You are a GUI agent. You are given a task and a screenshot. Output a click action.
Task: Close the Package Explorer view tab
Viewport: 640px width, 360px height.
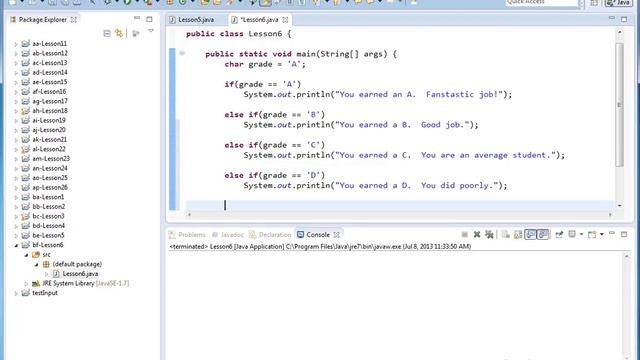coord(73,20)
